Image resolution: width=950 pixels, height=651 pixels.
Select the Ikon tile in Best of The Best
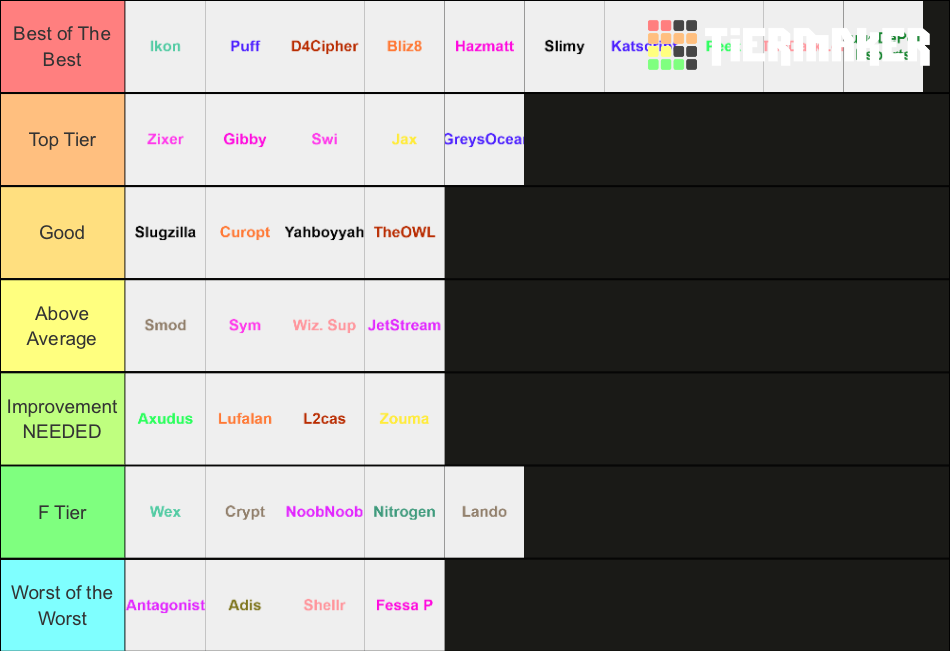coord(165,46)
